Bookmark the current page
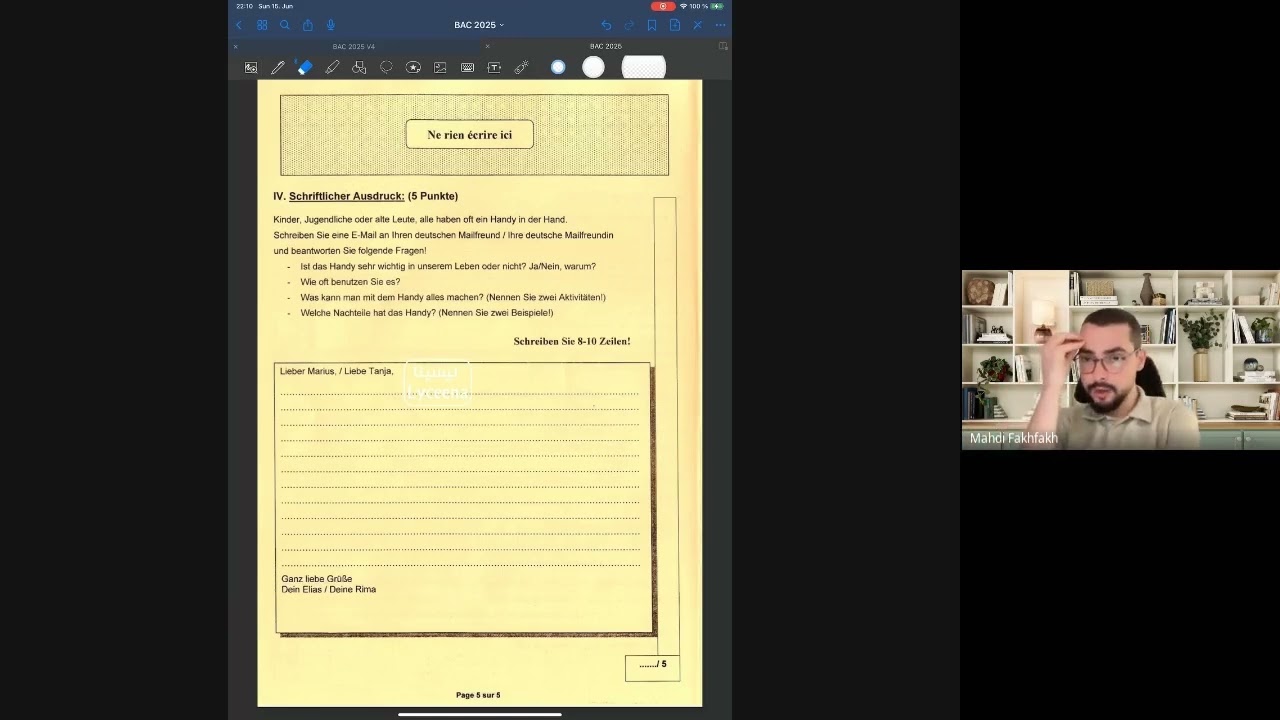 click(x=652, y=25)
